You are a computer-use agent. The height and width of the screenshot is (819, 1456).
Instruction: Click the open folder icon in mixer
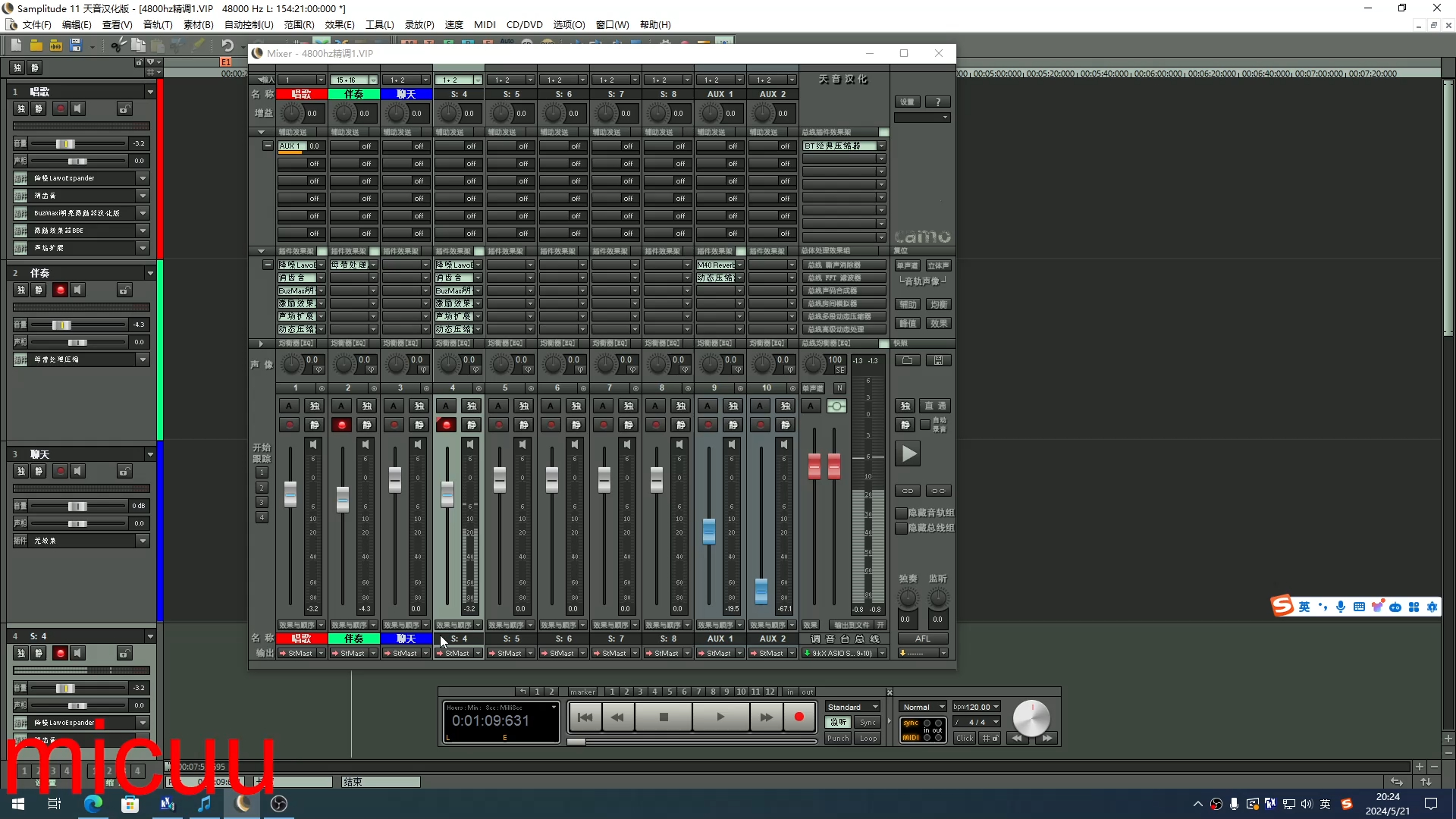click(908, 360)
